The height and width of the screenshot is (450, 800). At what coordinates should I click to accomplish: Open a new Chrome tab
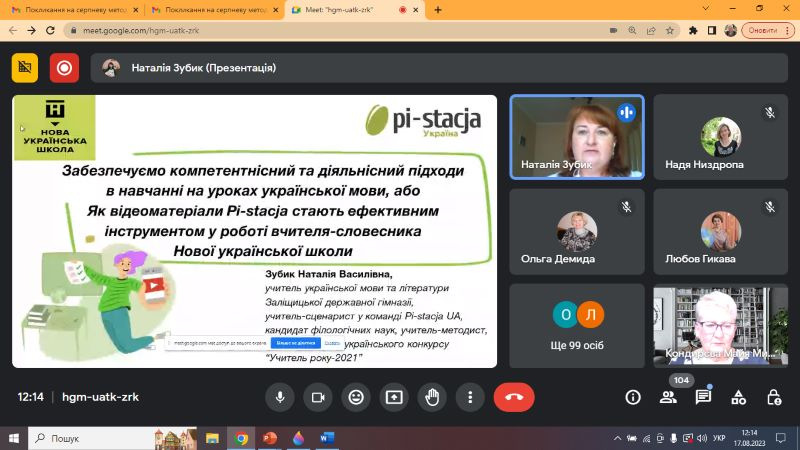tap(438, 10)
